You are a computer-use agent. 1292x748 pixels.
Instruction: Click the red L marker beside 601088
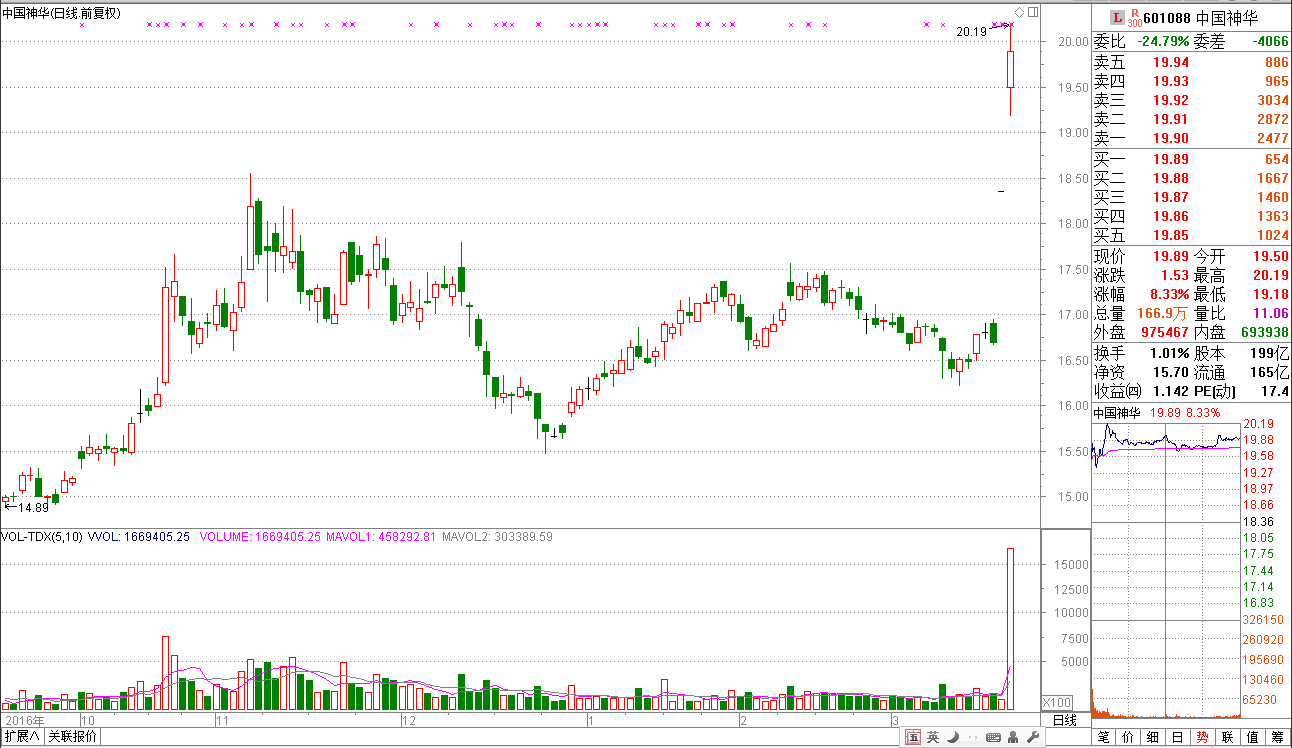[1117, 17]
